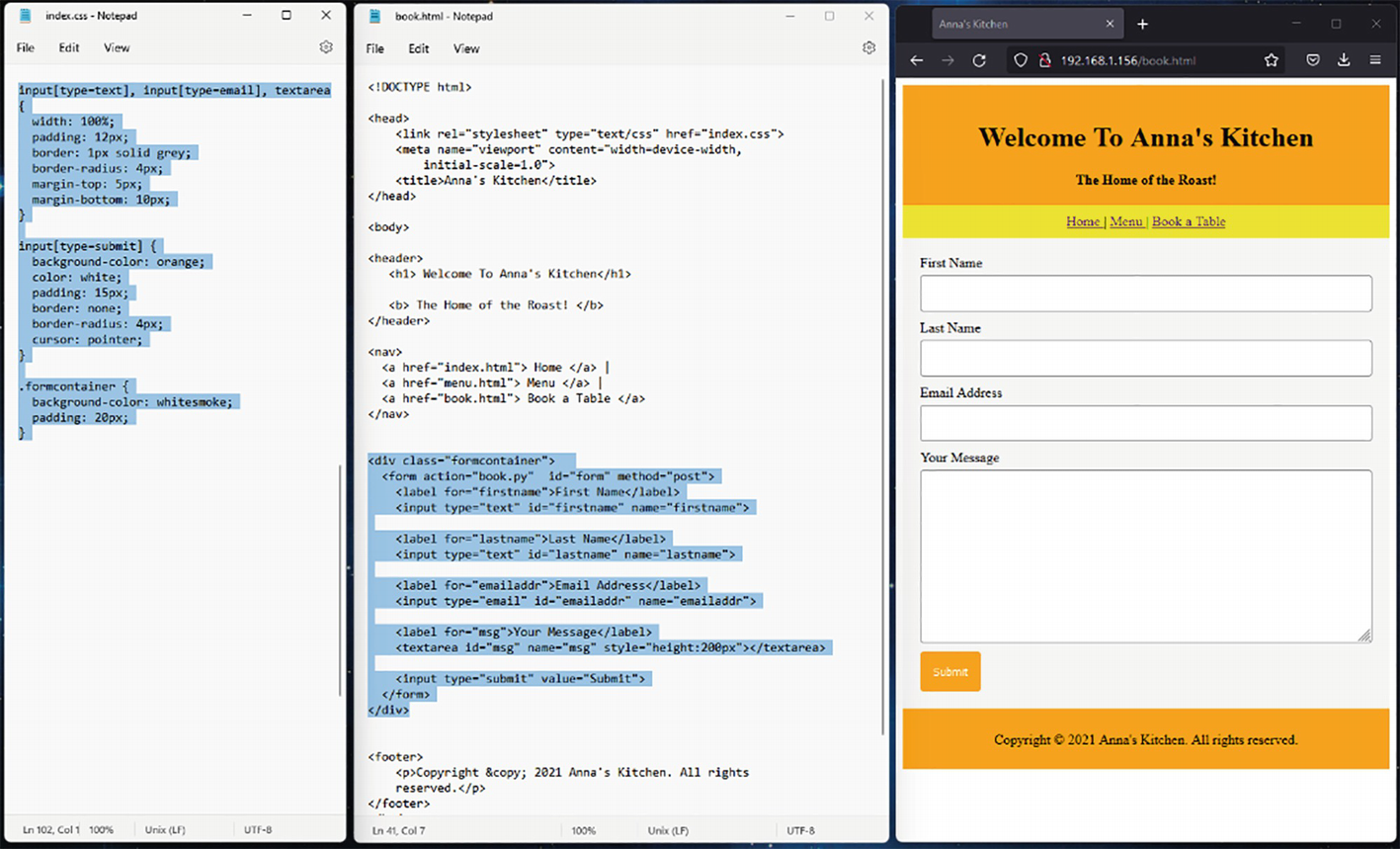
Task: Click the tracking protection shield icon
Action: pos(1021,60)
